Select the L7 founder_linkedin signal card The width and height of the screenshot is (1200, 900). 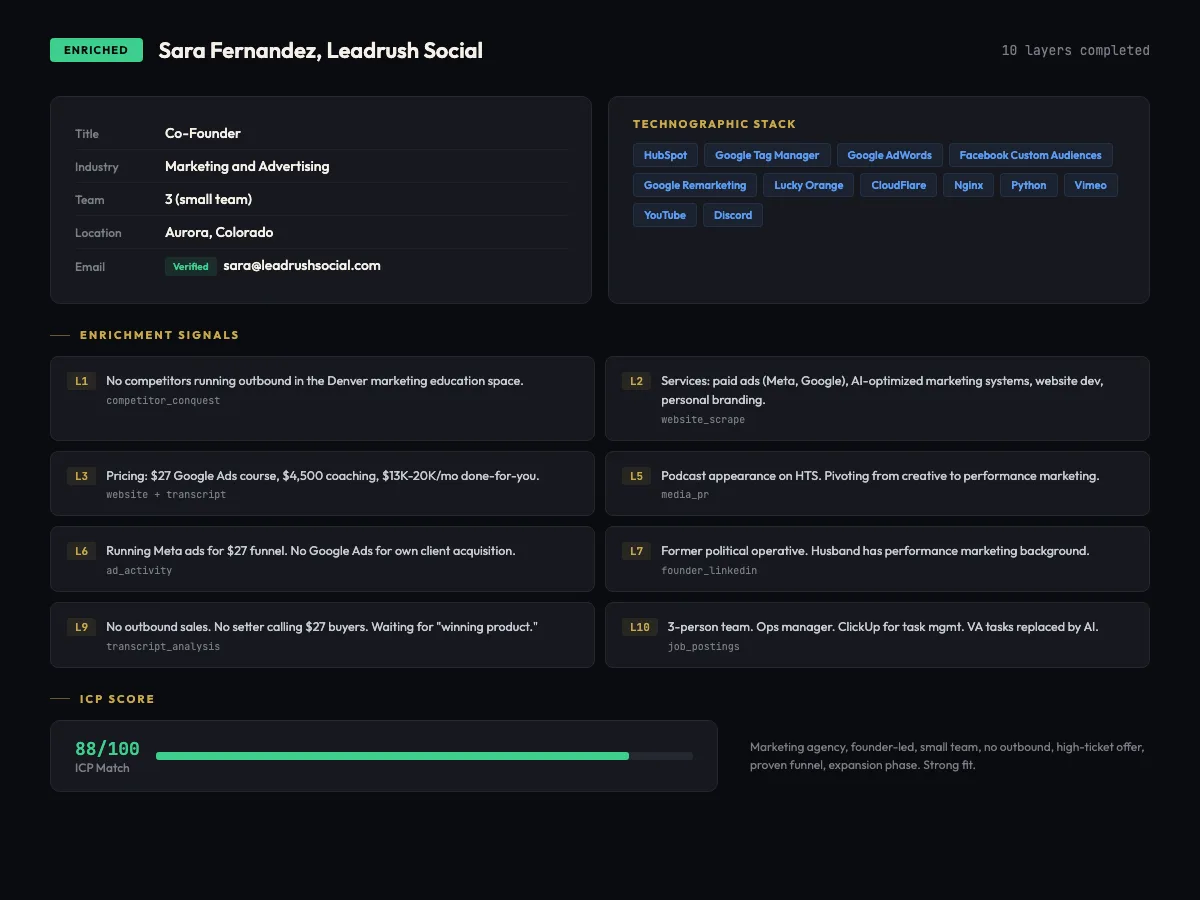[877, 559]
